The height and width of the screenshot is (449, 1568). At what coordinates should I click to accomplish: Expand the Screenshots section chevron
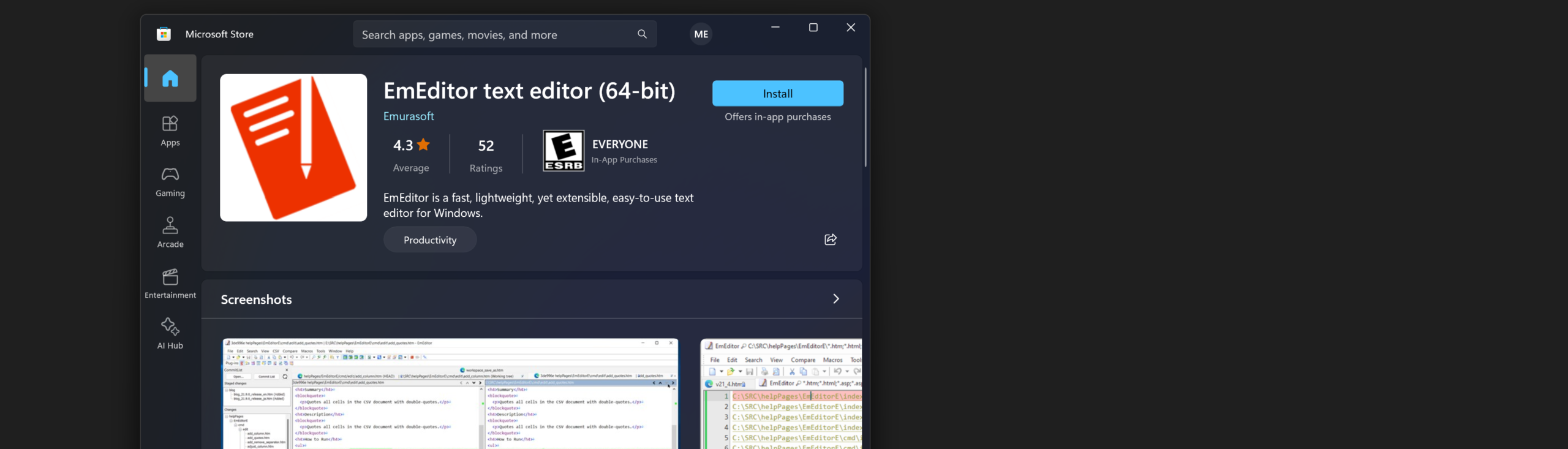pyautogui.click(x=836, y=299)
